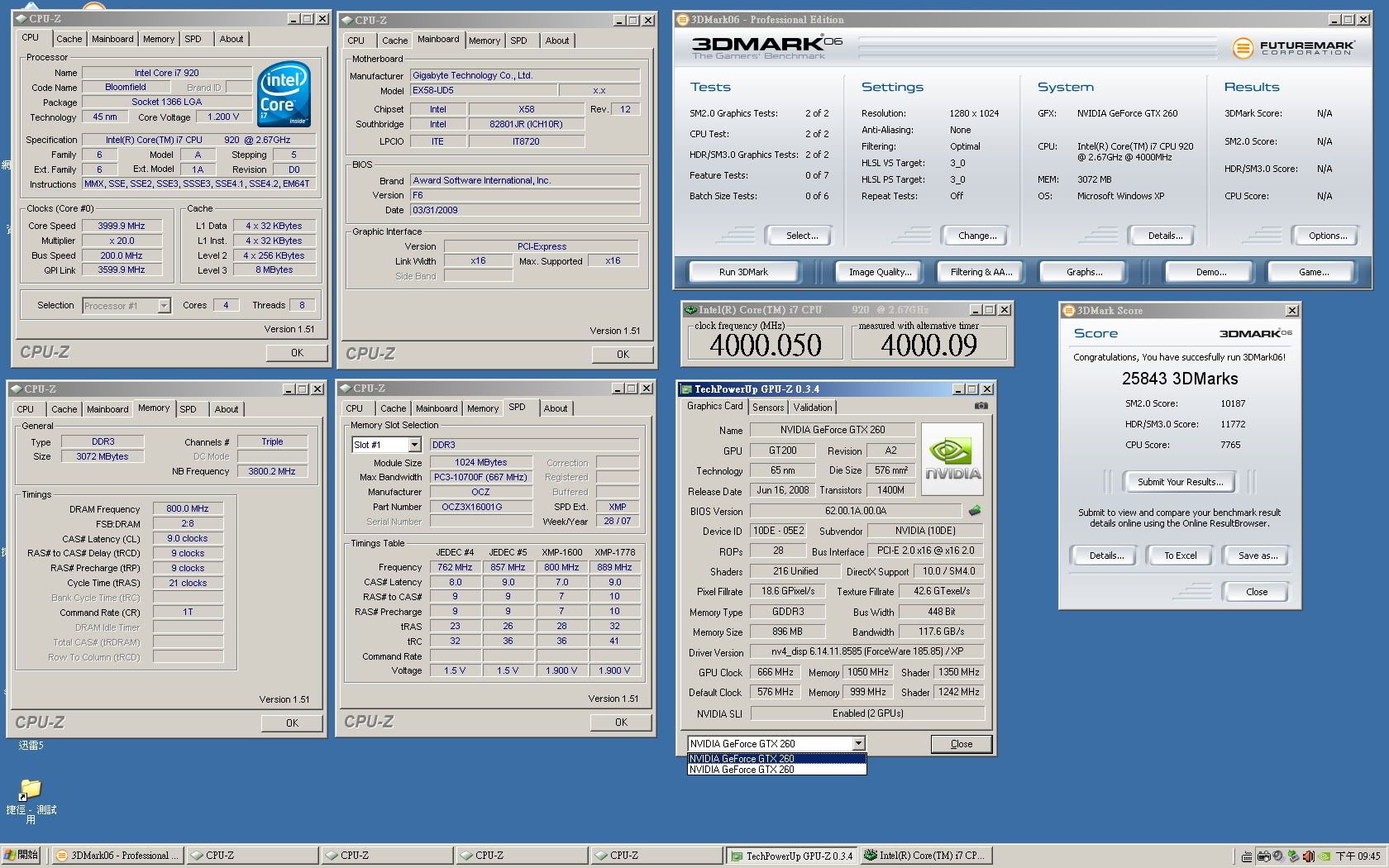Open the NVIDIA tray icon

[x=1325, y=856]
